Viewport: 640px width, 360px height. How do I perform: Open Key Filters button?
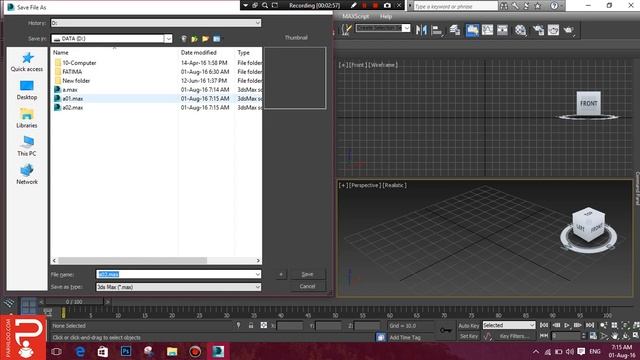pyautogui.click(x=514, y=336)
